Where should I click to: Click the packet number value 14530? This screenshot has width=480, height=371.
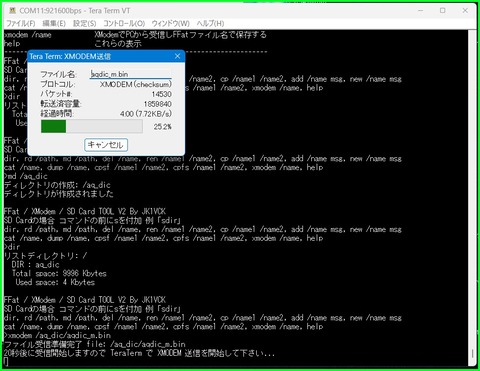point(162,94)
